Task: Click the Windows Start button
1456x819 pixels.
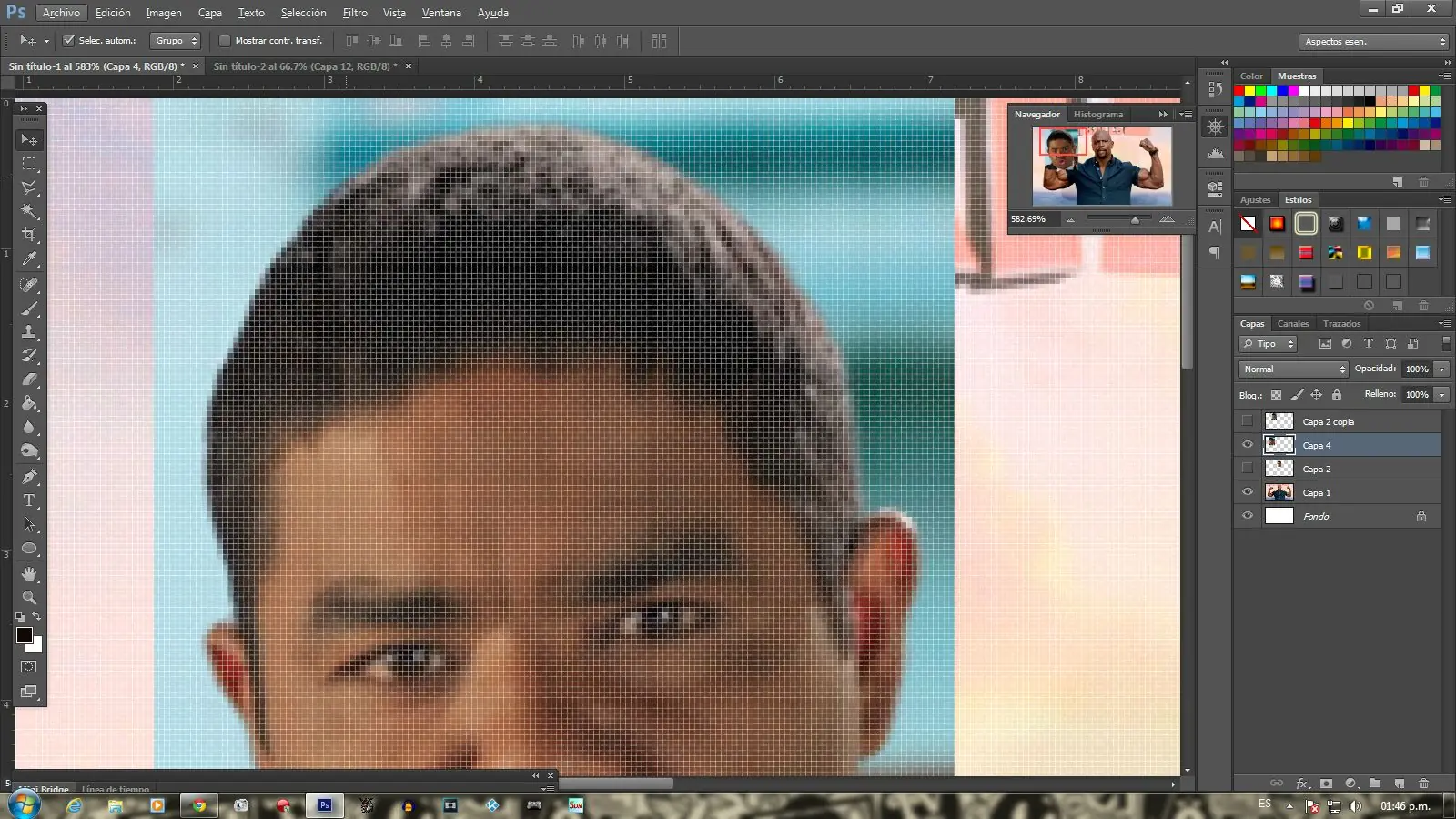Action: click(x=23, y=805)
